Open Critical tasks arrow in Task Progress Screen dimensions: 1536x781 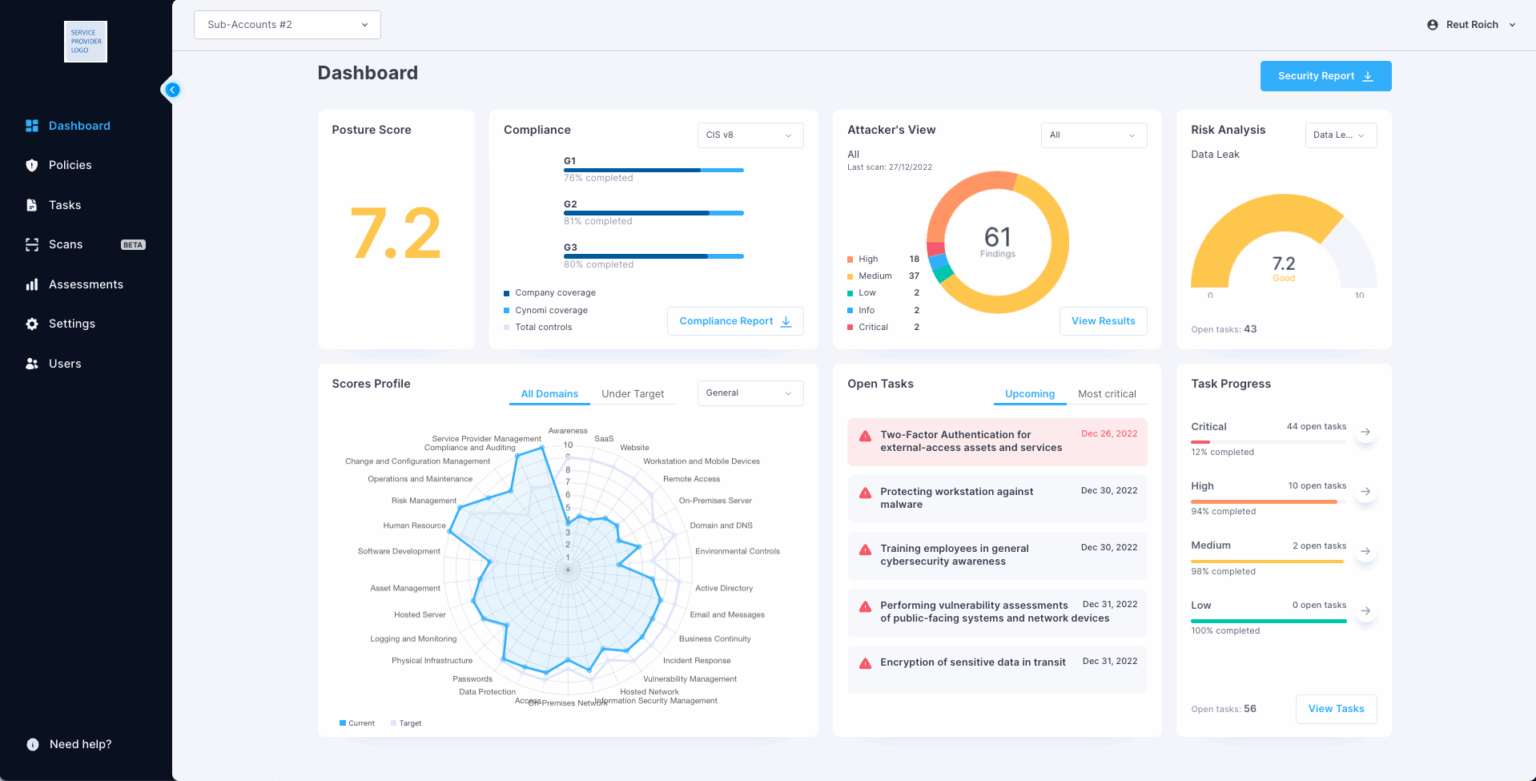coord(1366,432)
